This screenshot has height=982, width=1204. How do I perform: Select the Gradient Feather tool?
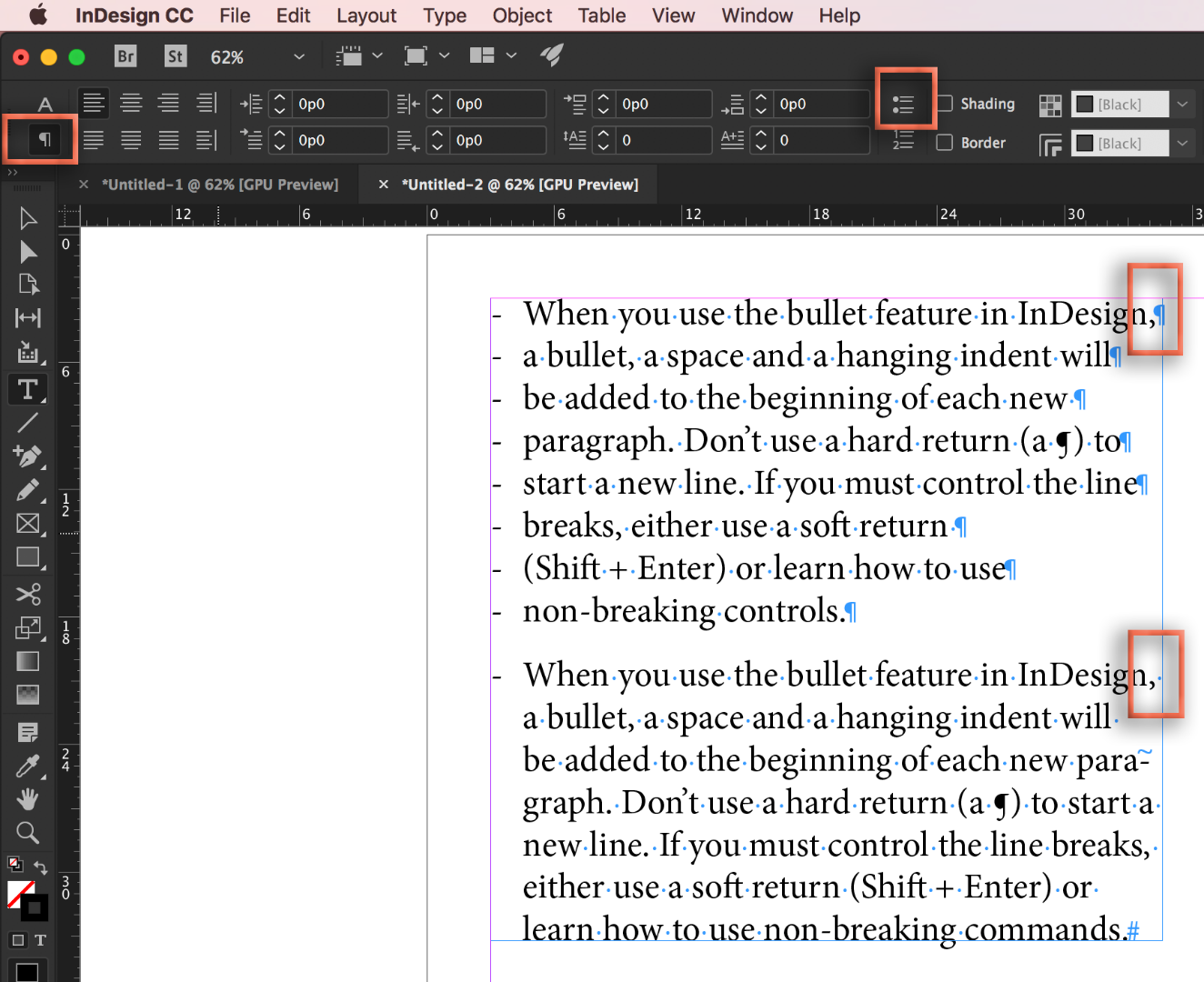click(28, 695)
